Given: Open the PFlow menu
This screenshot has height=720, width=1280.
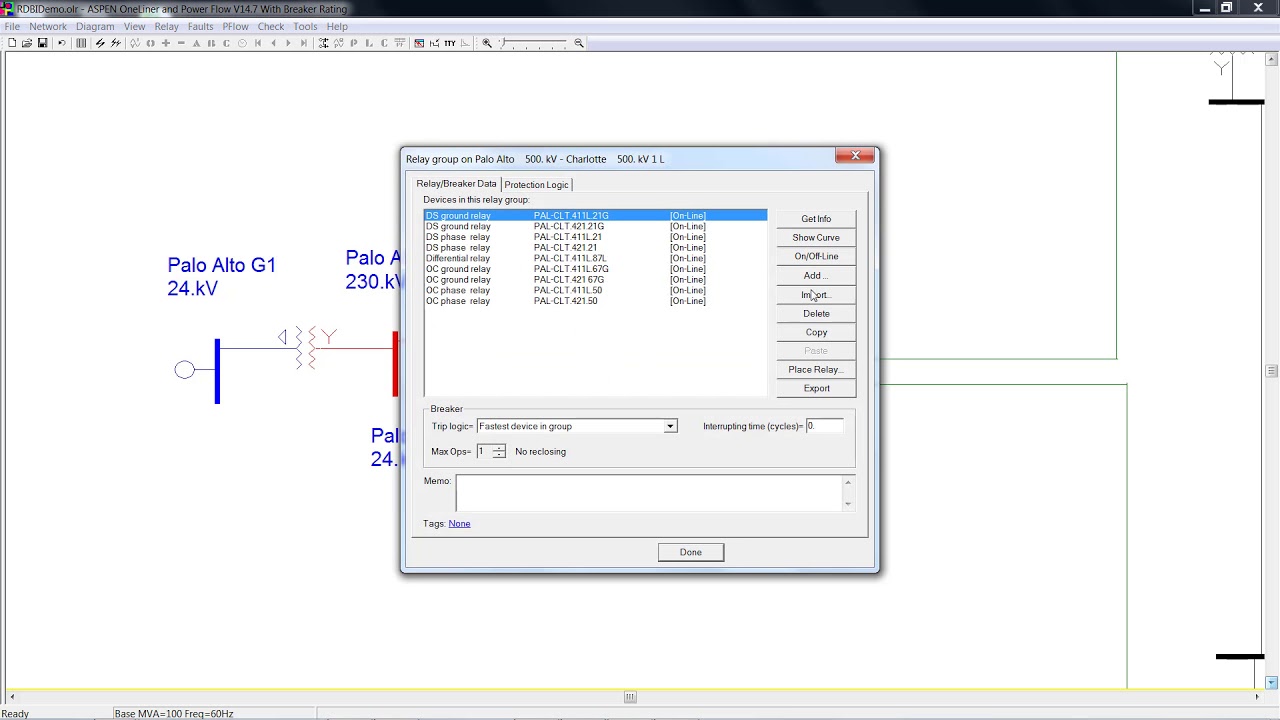Looking at the screenshot, I should click(235, 27).
